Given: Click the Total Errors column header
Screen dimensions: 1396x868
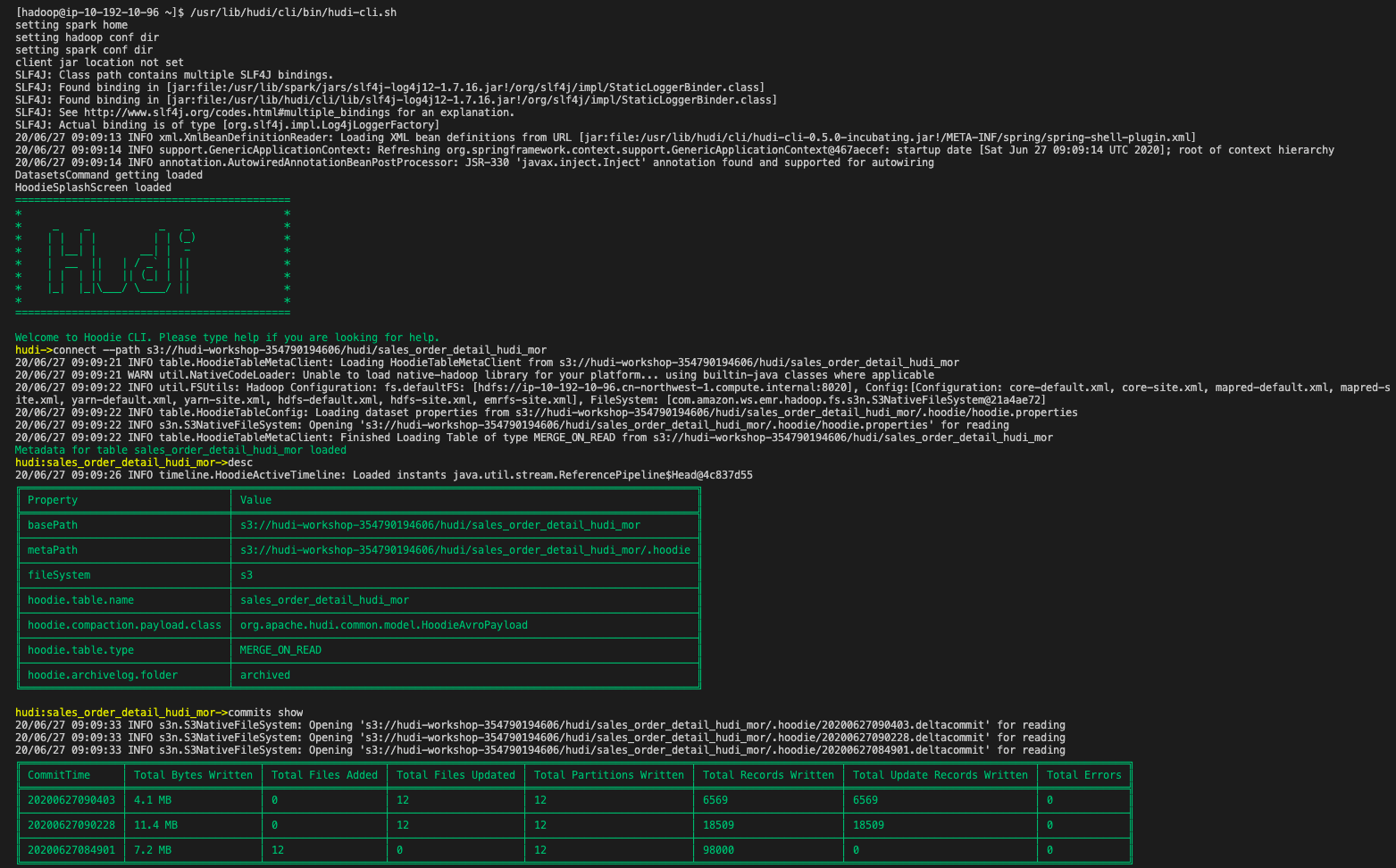Looking at the screenshot, I should [x=1083, y=775].
